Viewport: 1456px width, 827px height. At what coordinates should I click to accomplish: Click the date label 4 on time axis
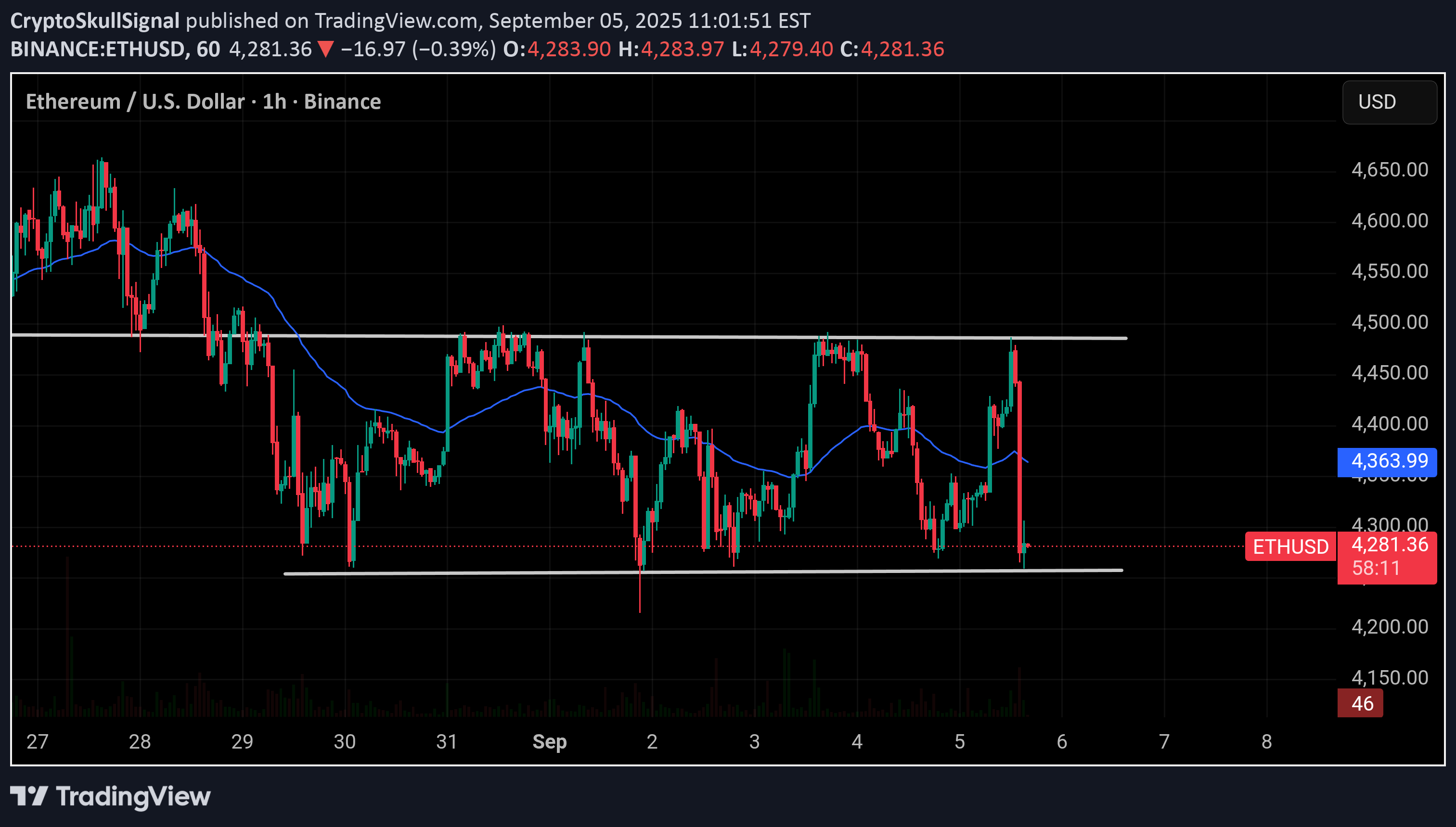tap(857, 742)
